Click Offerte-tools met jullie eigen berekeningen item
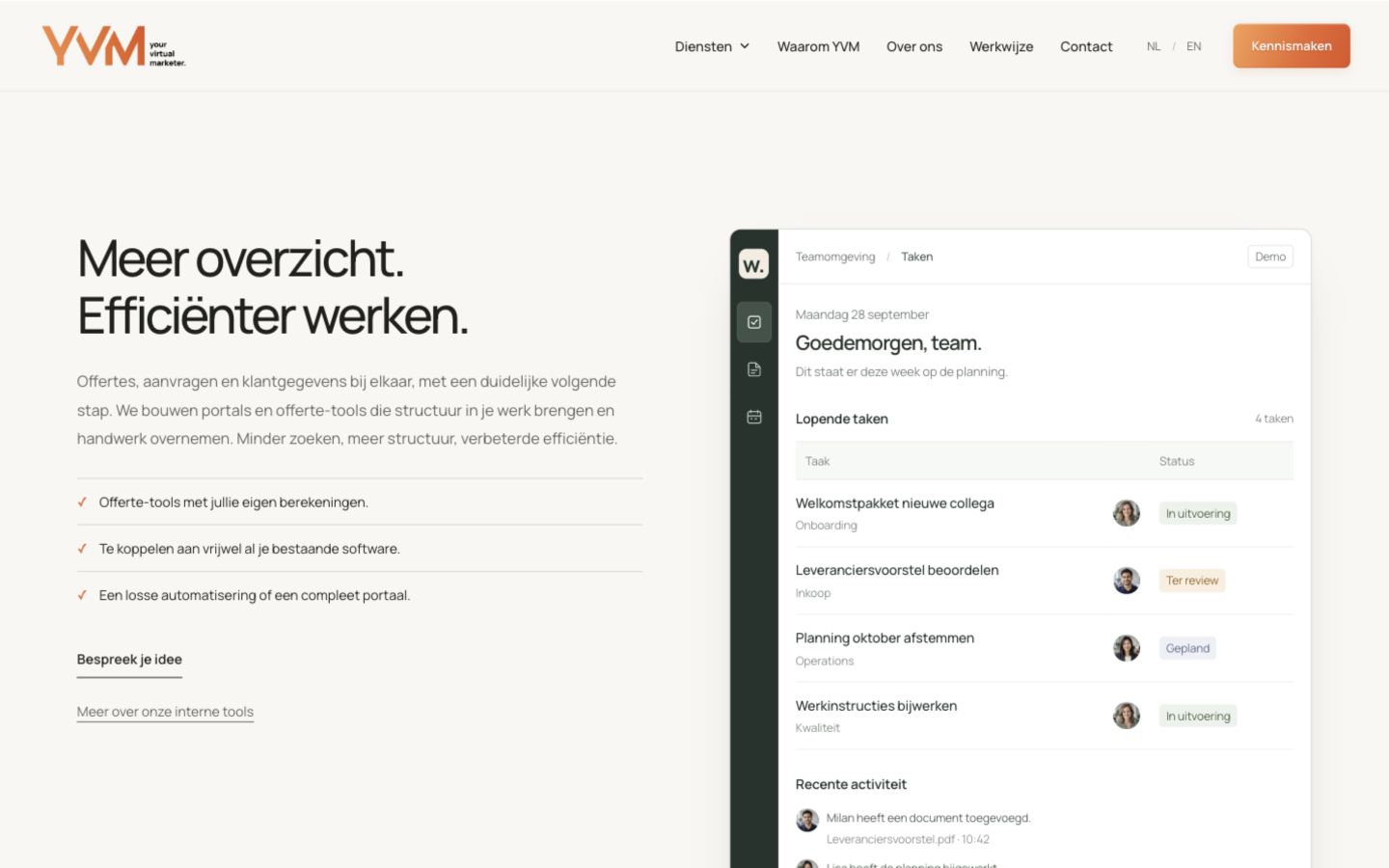 pyautogui.click(x=233, y=502)
